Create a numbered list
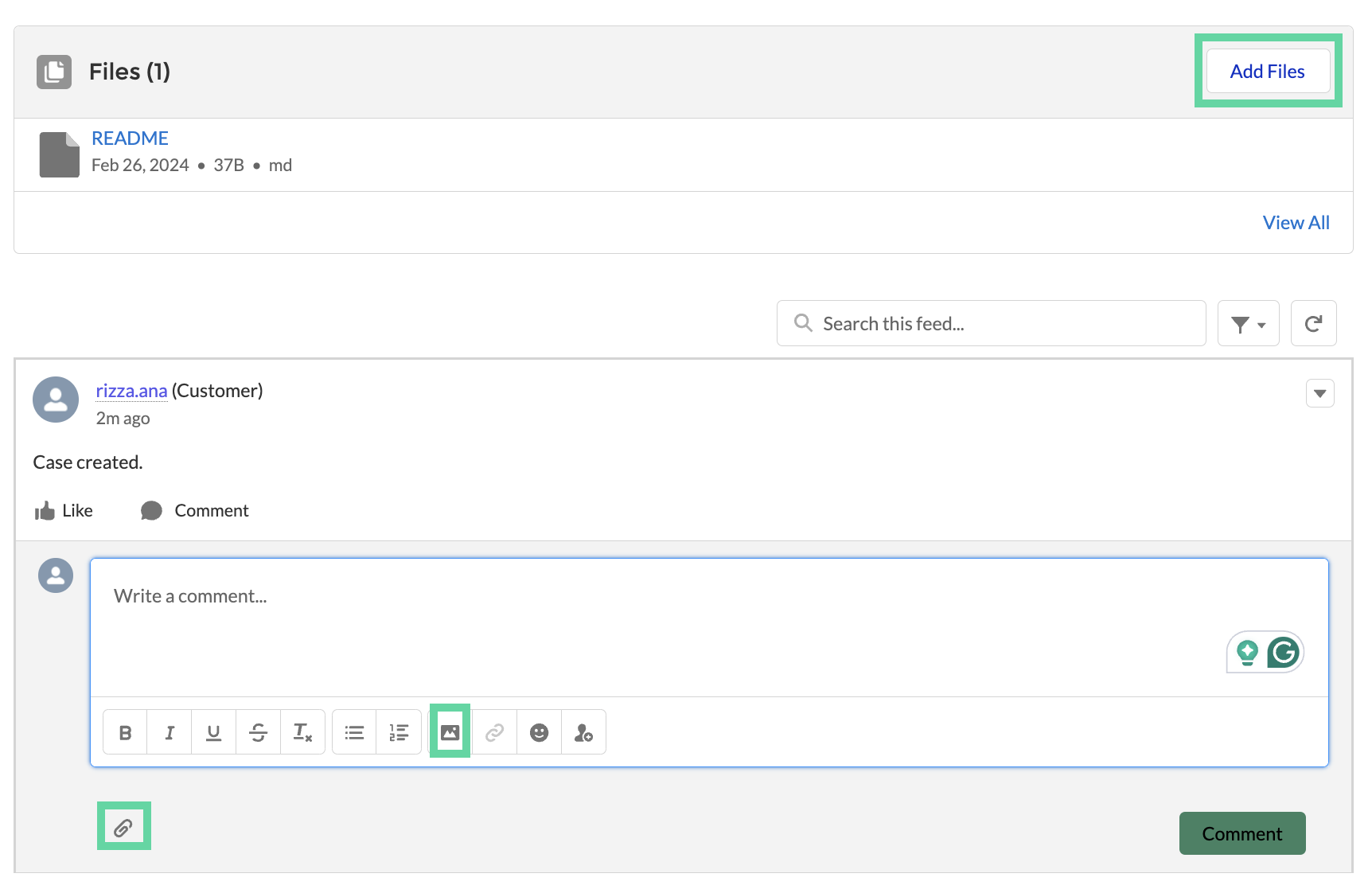The image size is (1372, 893). pos(399,731)
